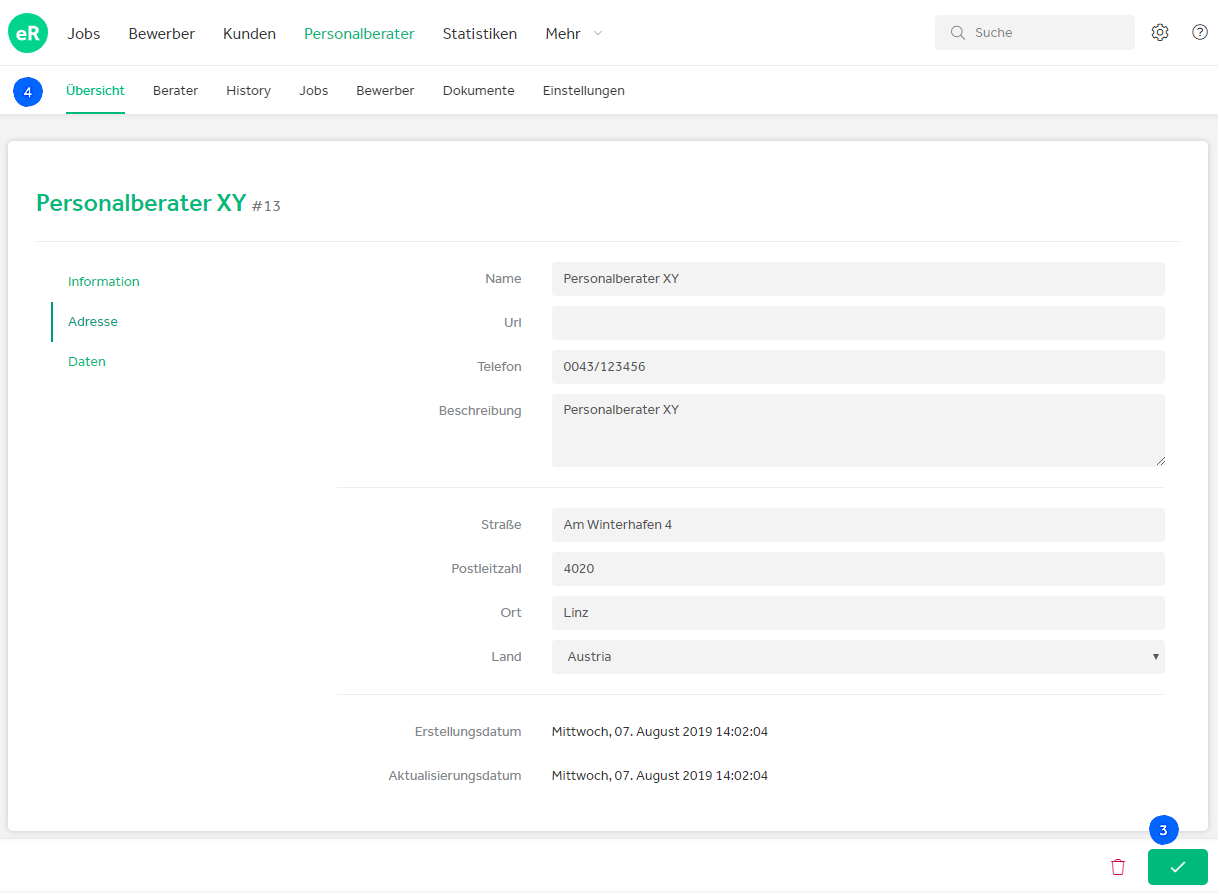Click the Beschreibung label
This screenshot has width=1219, height=894.
(x=480, y=411)
